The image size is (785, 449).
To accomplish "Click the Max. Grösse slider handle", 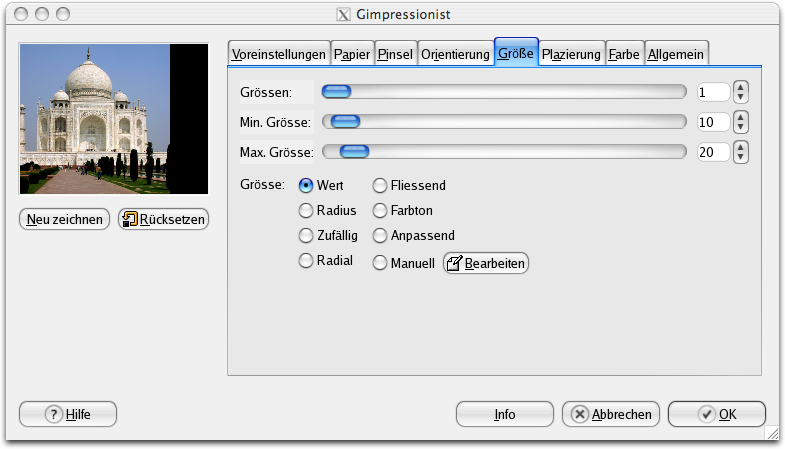I will click(x=354, y=152).
